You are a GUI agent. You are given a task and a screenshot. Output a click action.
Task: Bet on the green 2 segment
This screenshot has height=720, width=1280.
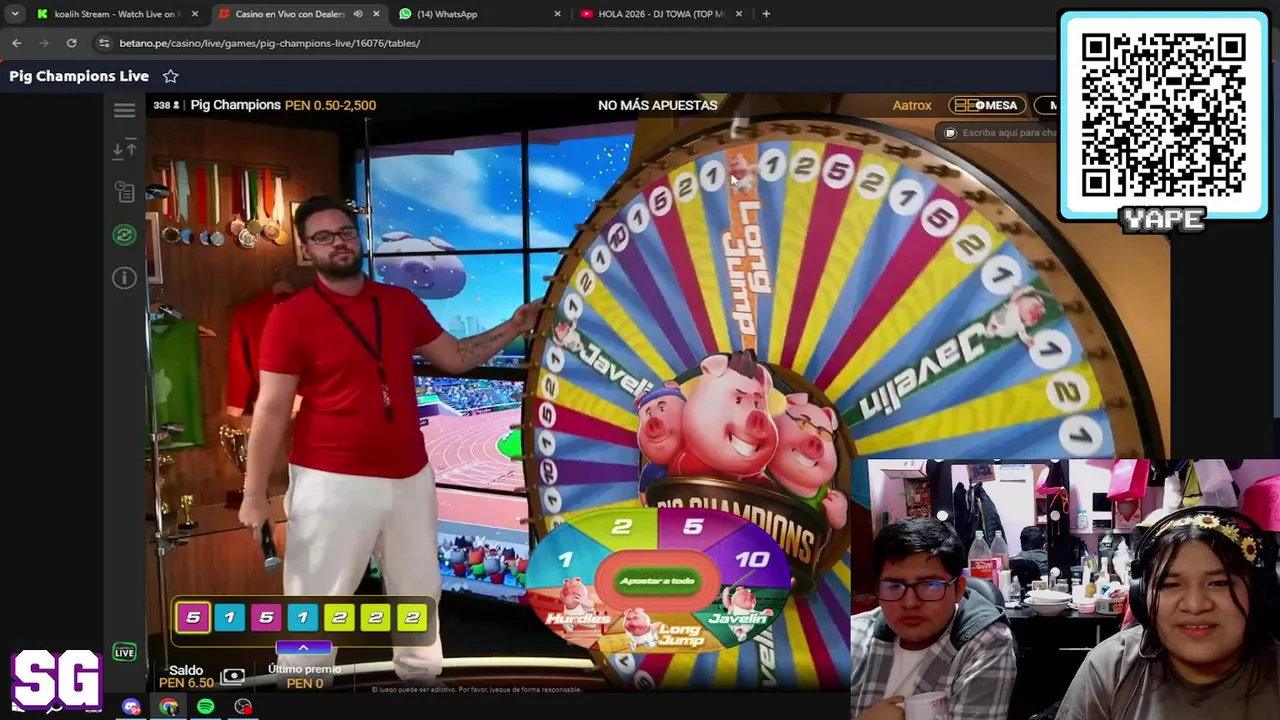tap(622, 527)
